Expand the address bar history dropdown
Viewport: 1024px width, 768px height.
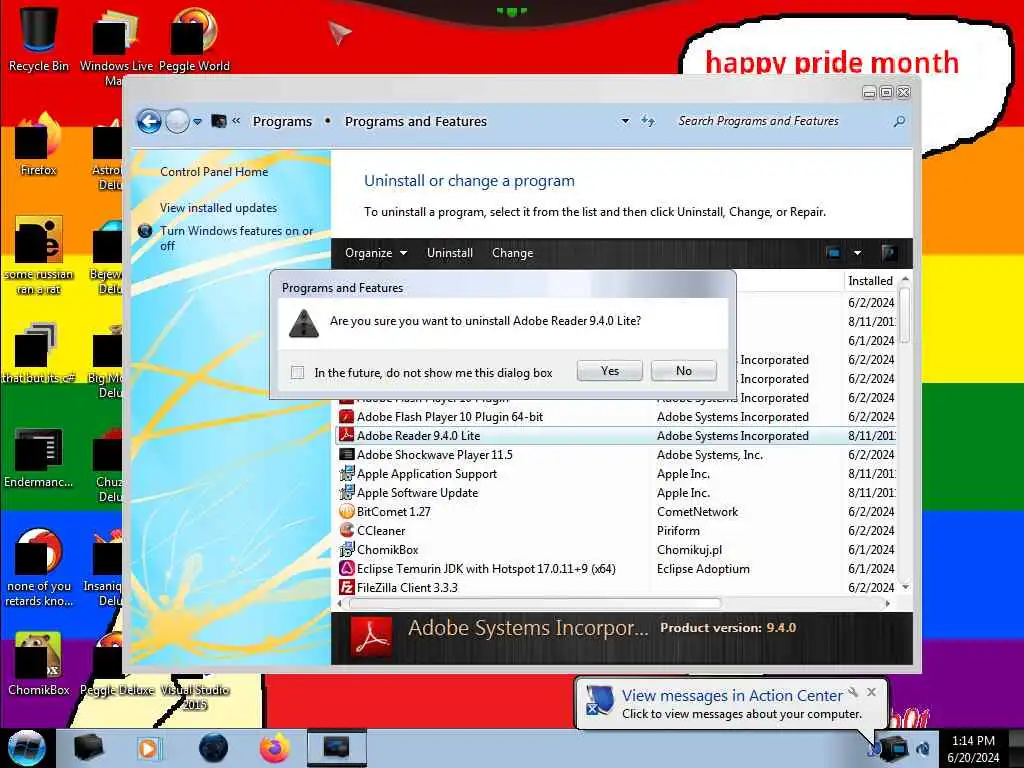[x=625, y=121]
